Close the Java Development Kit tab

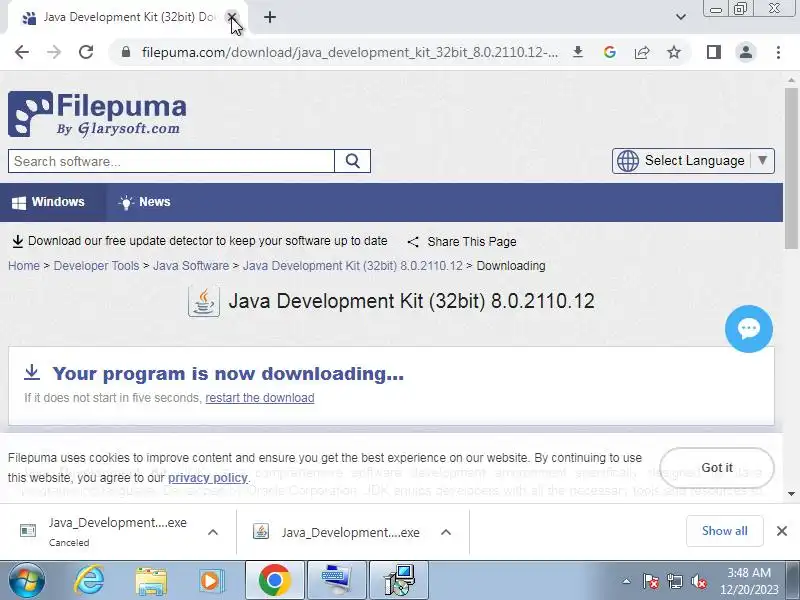pos(232,17)
